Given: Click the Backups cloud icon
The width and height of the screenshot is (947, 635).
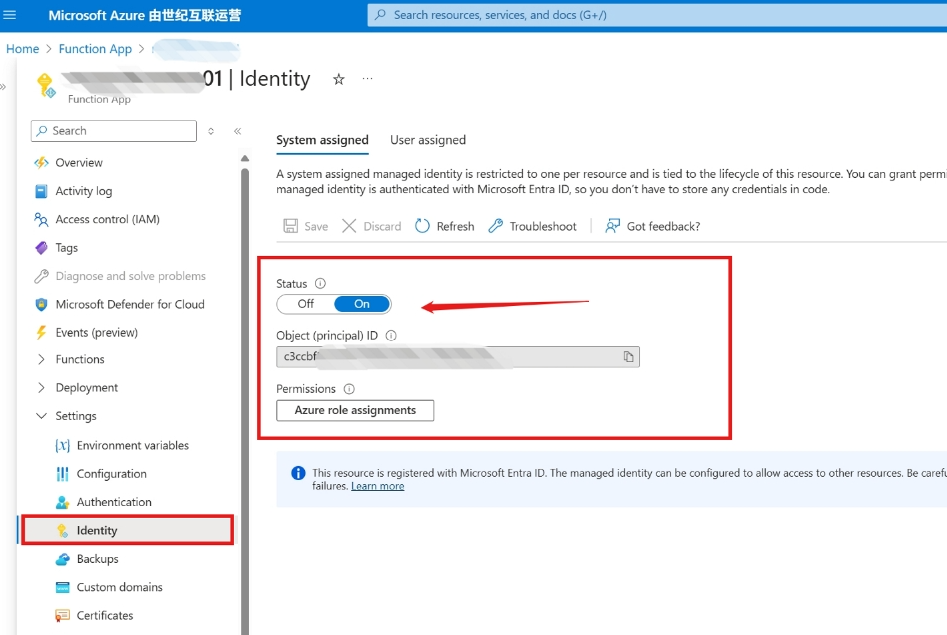Looking at the screenshot, I should [x=62, y=559].
